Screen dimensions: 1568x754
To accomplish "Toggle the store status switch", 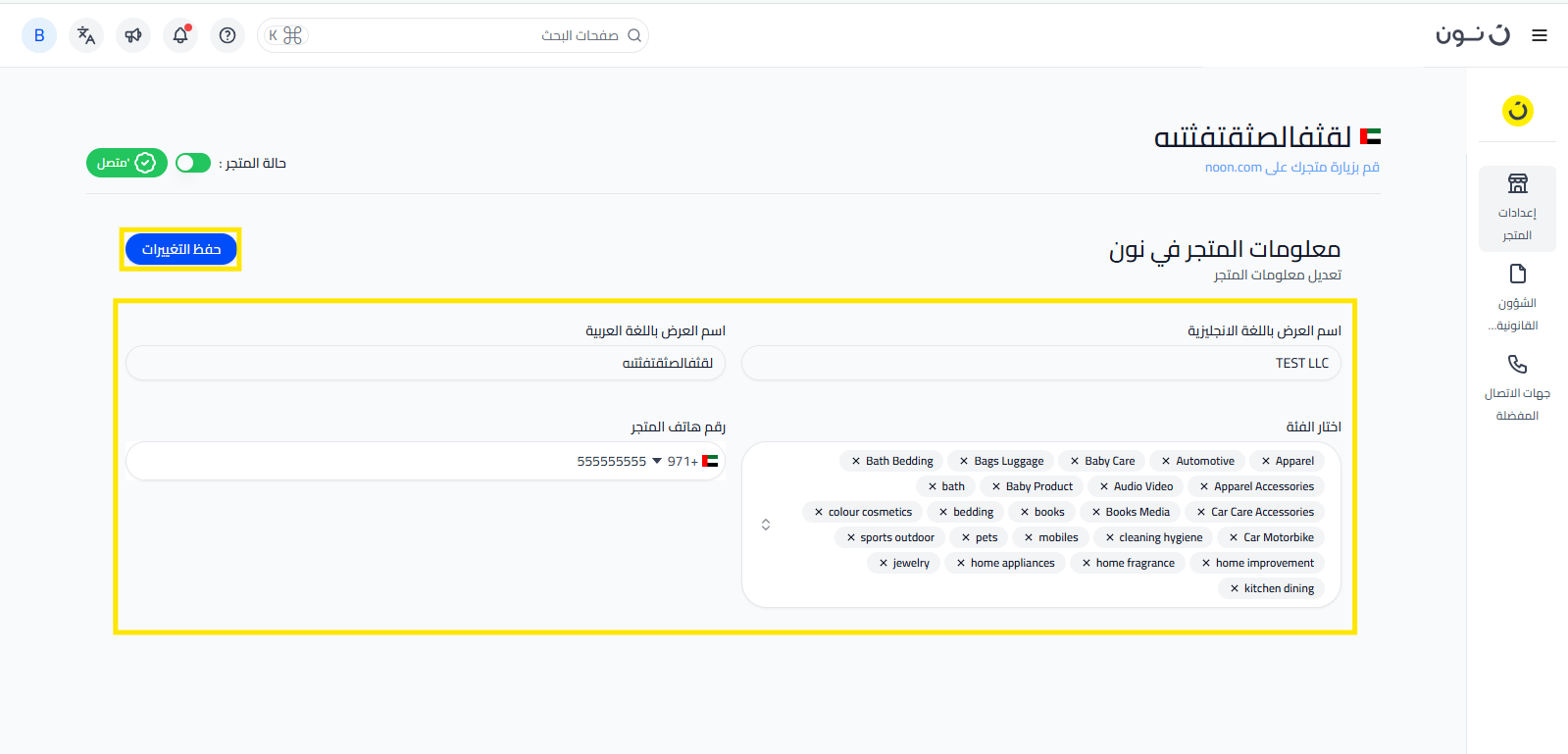I will pyautogui.click(x=193, y=163).
